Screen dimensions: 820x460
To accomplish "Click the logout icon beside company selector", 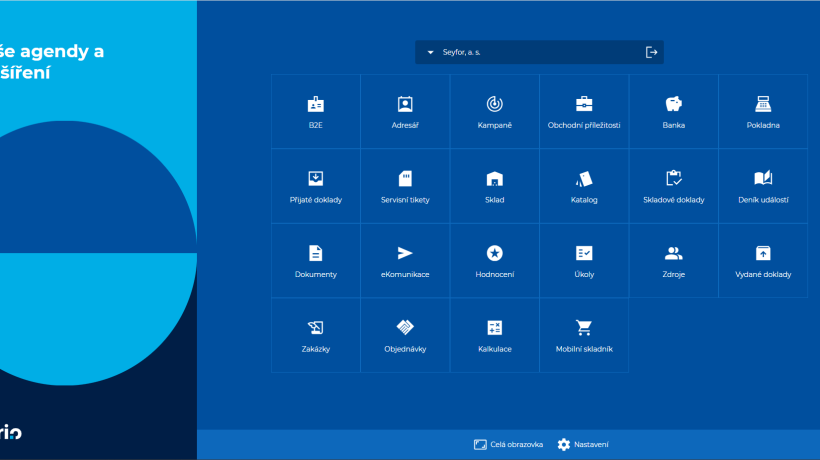I will pos(651,52).
